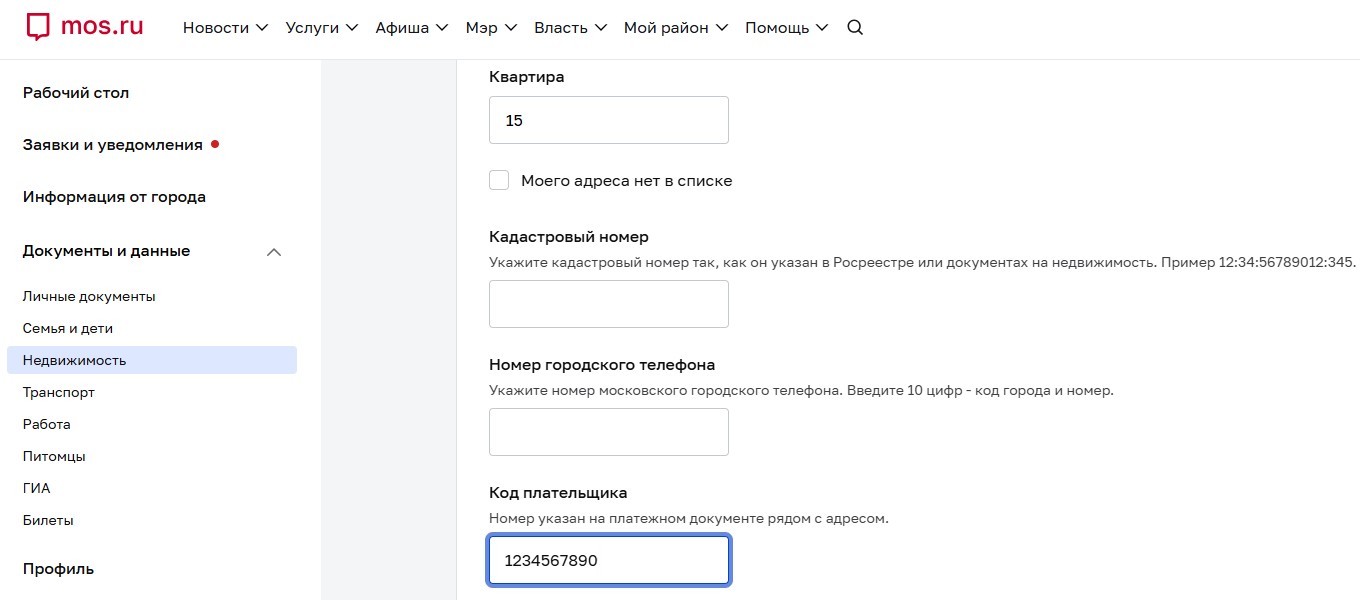The image size is (1360, 600).
Task: Focus the Номер городского телефона field
Action: click(608, 432)
